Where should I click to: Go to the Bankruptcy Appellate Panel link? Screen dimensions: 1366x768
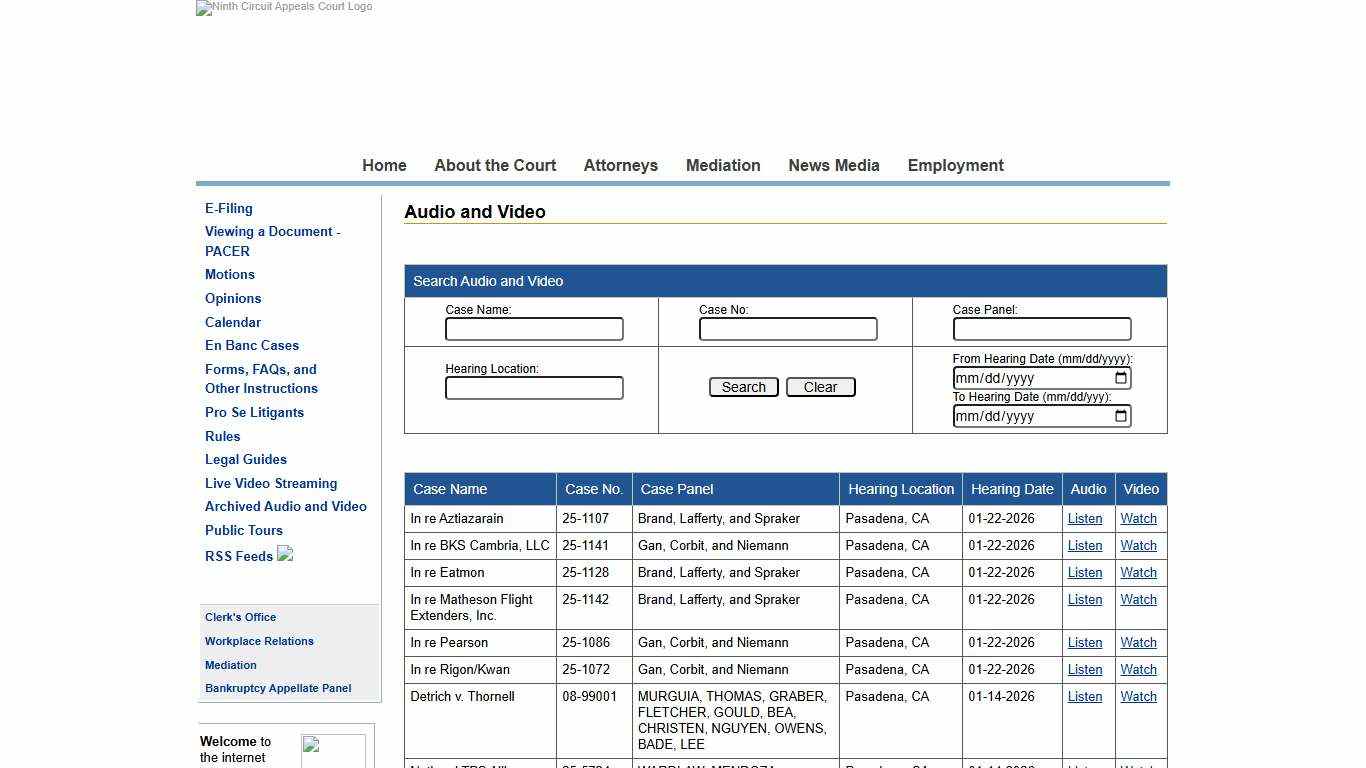278,688
